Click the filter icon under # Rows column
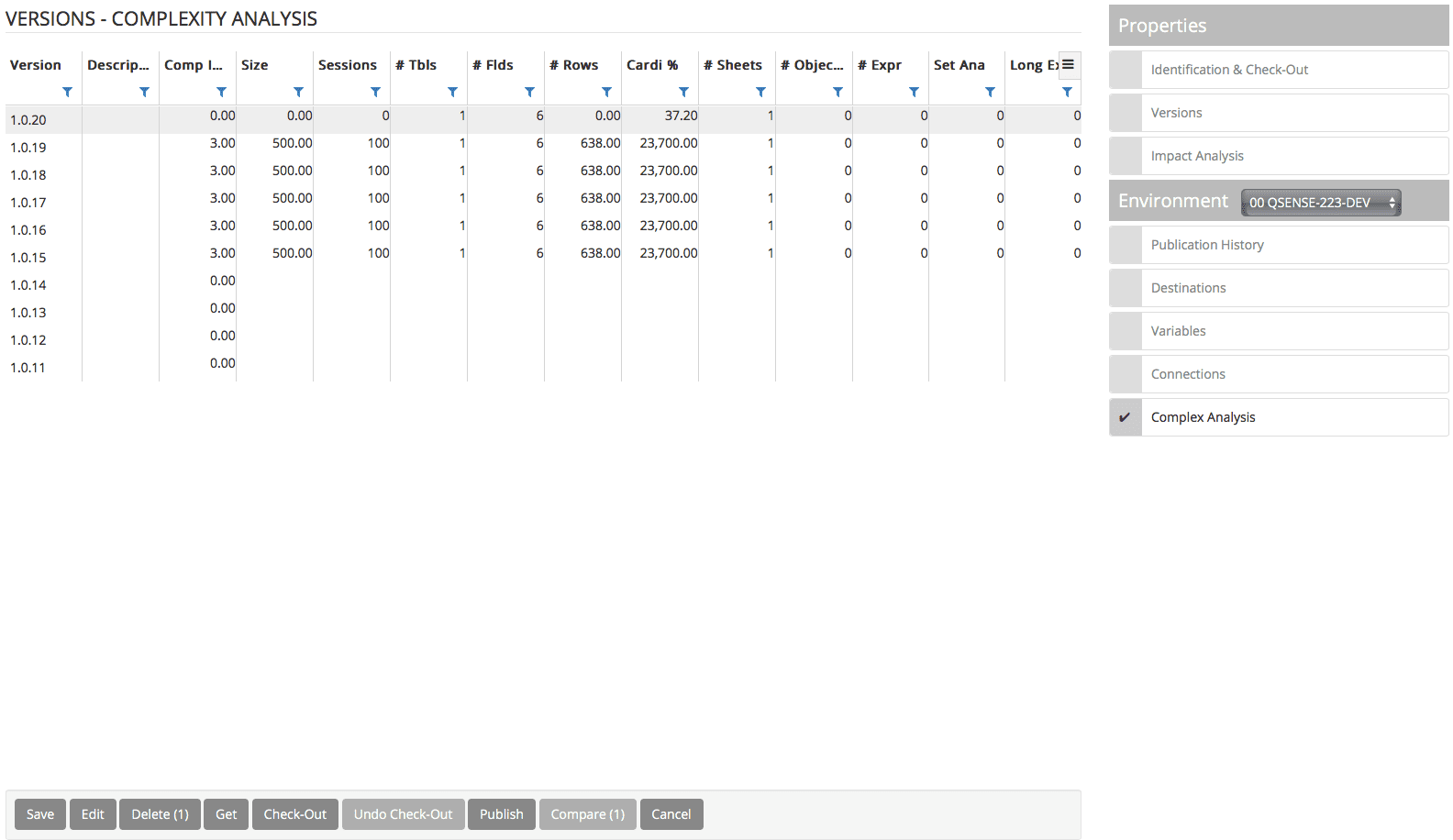The width and height of the screenshot is (1453, 840). pos(606,92)
